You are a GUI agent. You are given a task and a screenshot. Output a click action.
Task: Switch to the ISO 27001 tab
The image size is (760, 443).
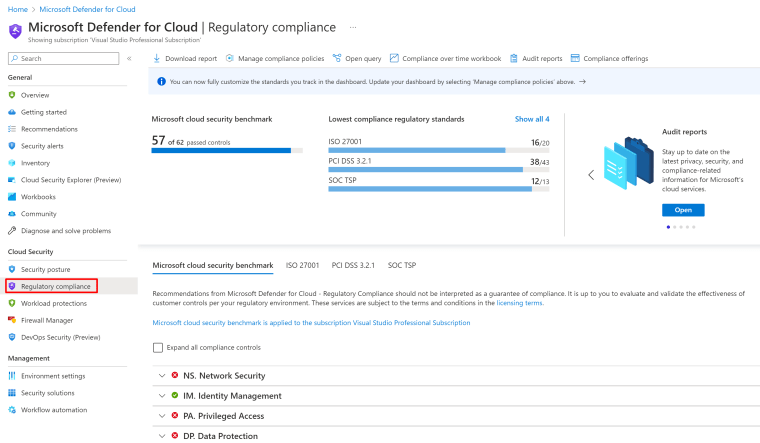click(x=302, y=265)
